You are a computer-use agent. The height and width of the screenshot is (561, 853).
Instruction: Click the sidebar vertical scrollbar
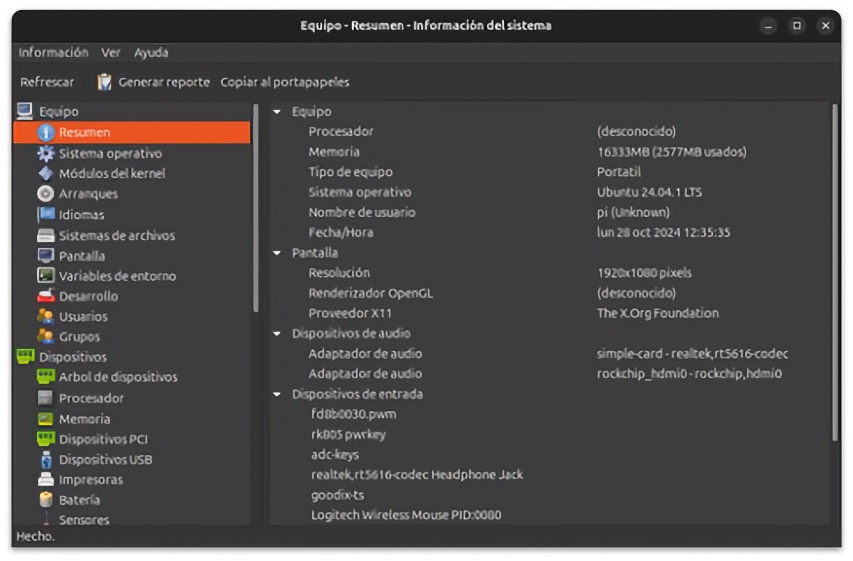click(255, 208)
